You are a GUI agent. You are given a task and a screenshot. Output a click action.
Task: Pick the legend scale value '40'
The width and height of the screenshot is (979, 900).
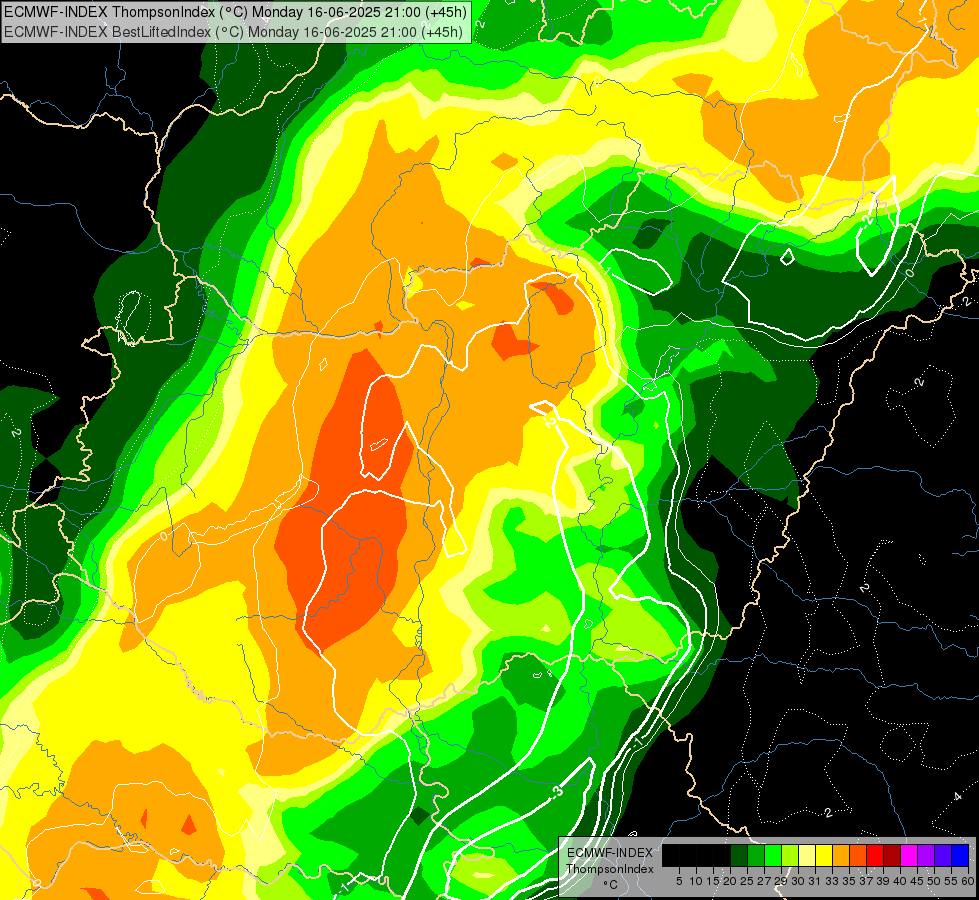pyautogui.click(x=900, y=881)
